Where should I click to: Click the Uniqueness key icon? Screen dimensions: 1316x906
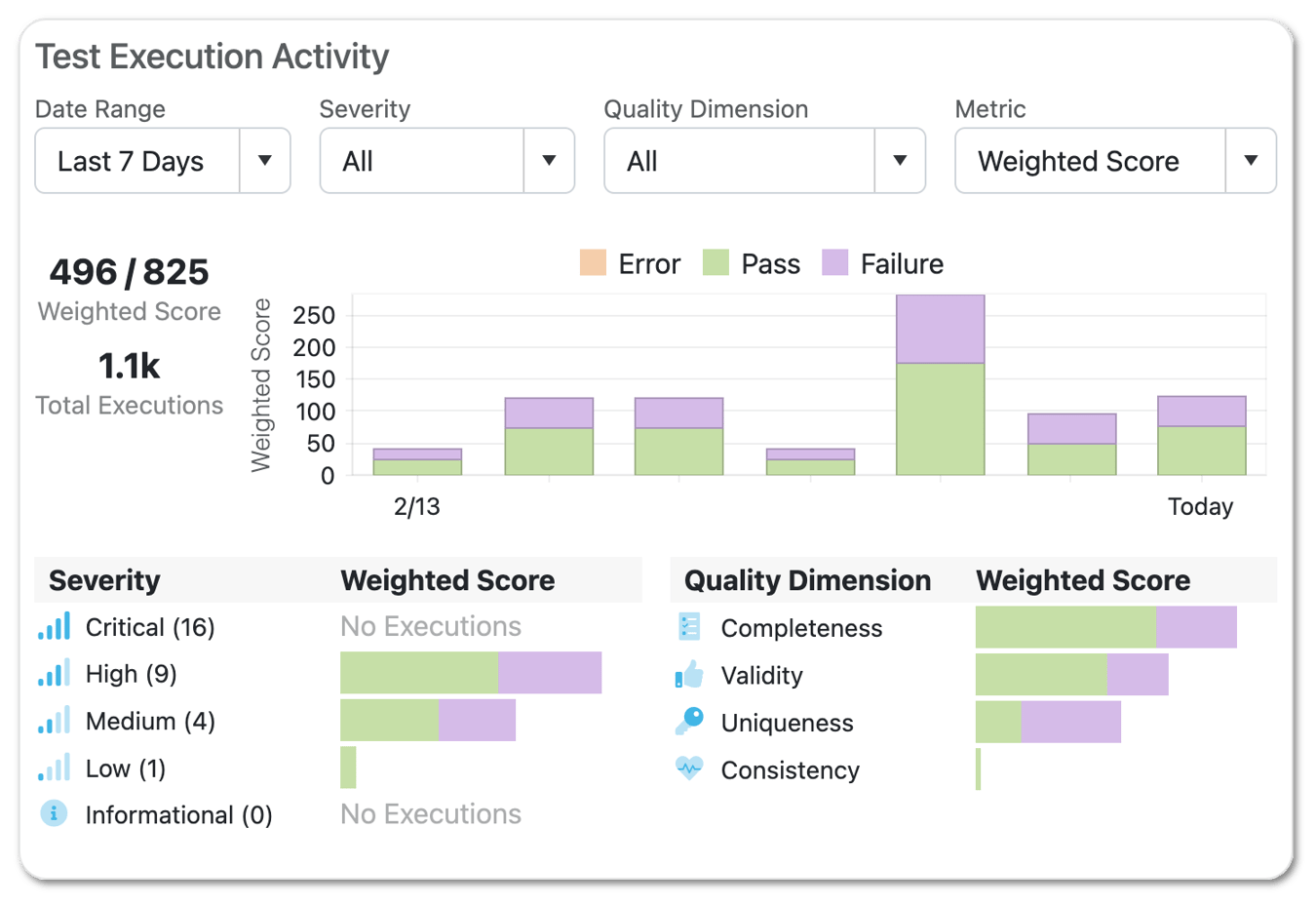689,721
